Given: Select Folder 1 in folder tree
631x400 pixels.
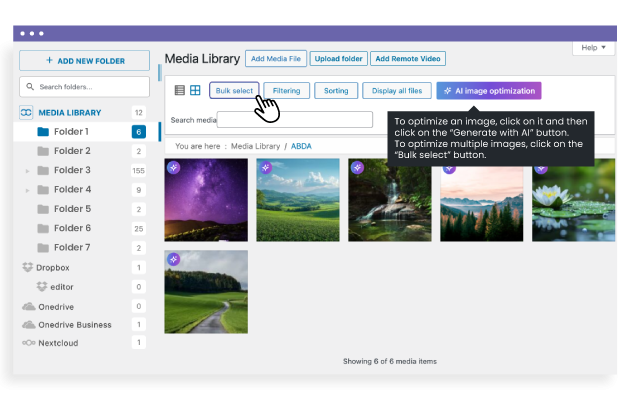Looking at the screenshot, I should point(71,132).
